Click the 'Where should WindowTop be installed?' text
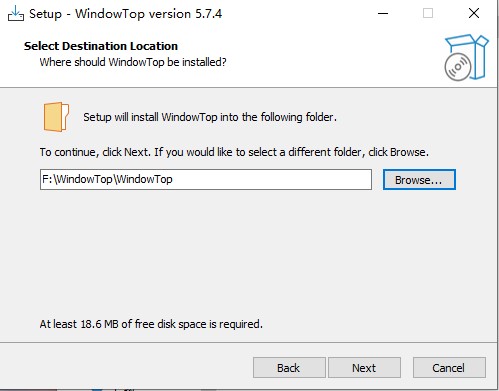This screenshot has height=391, width=499. coord(133,62)
